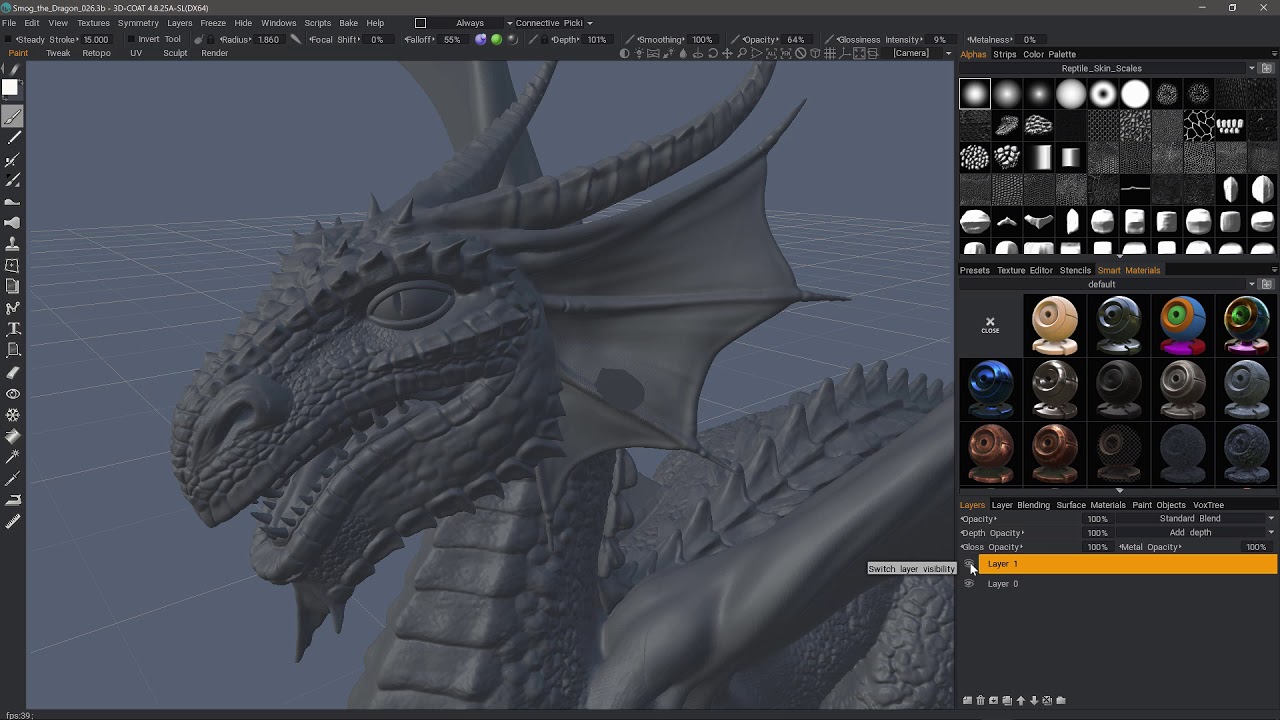
Task: Toggle visibility of Layer 1
Action: point(968,564)
